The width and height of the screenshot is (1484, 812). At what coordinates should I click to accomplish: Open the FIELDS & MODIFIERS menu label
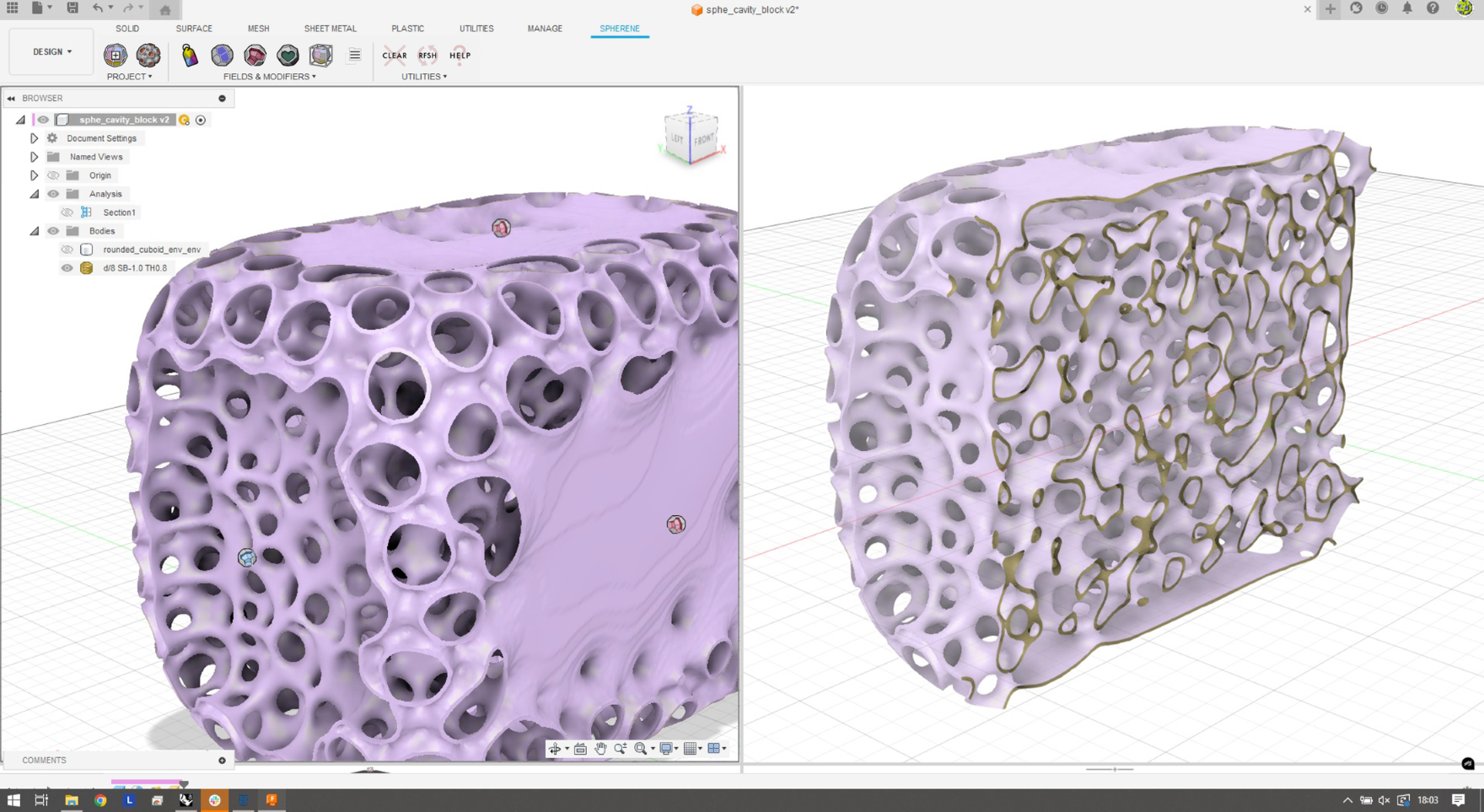269,77
